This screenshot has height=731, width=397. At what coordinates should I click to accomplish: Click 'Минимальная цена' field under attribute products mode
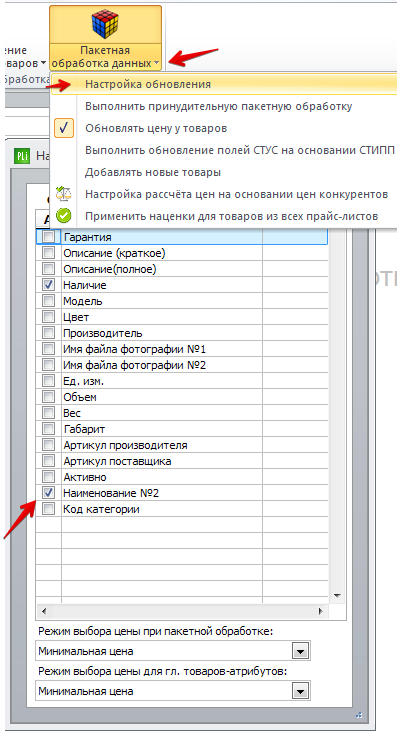173,691
